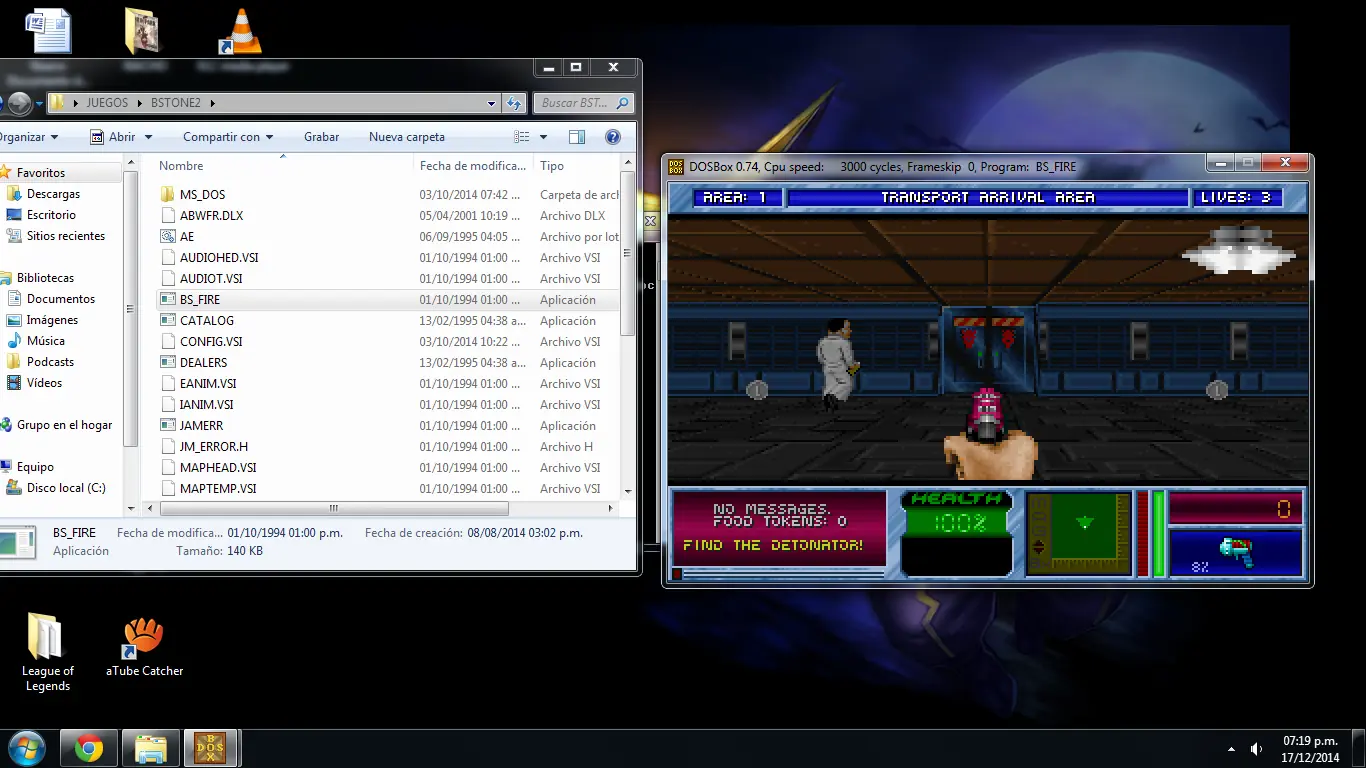Select MAPTEMP.VSI file
The image size is (1366, 768).
pos(218,489)
